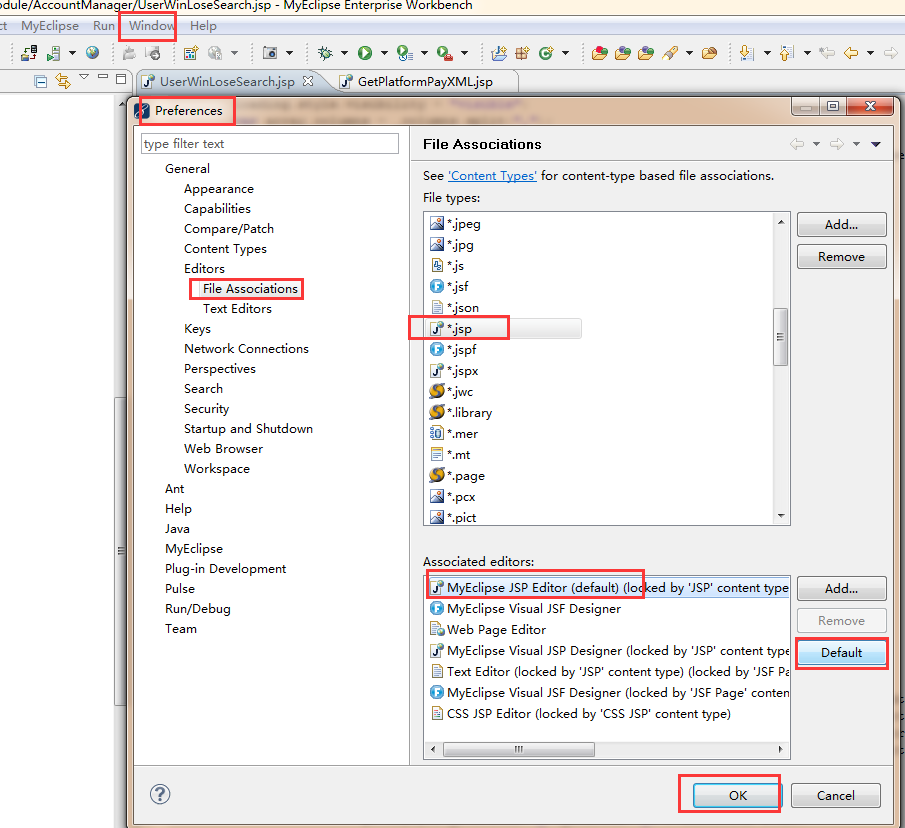
Task: Click the flashlight Search icon in the toolbar
Action: pyautogui.click(x=670, y=53)
